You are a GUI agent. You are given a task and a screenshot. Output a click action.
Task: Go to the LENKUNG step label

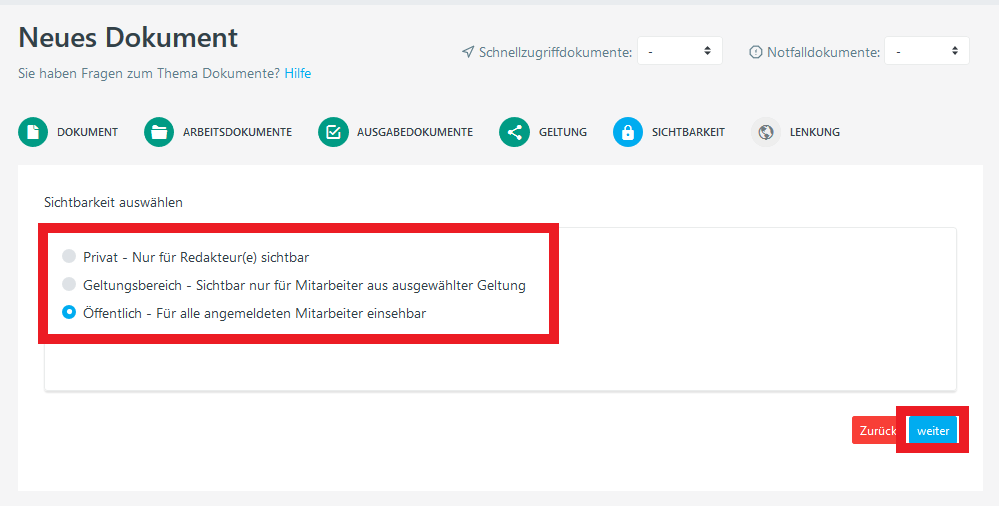[814, 132]
